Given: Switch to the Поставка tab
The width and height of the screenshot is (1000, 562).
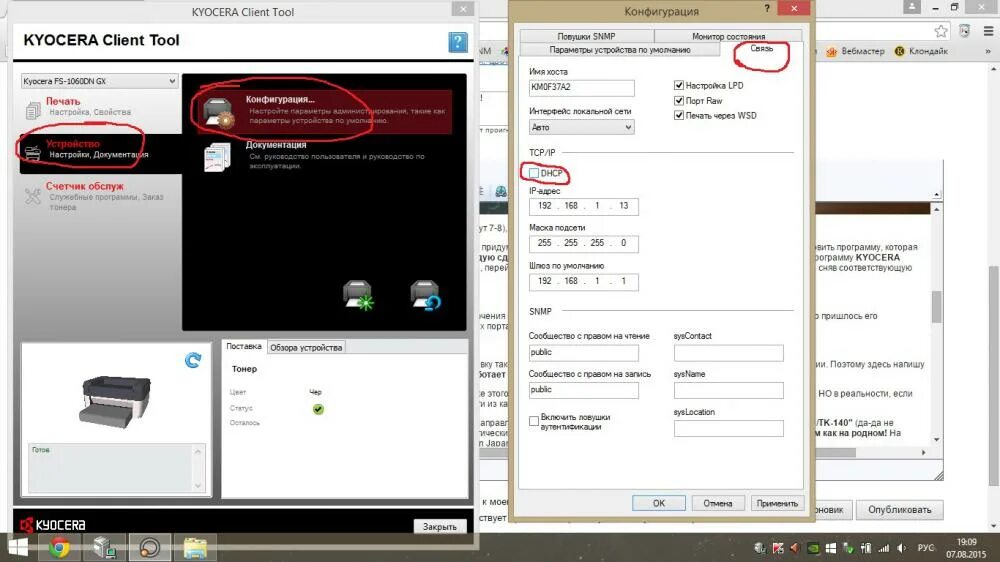Looking at the screenshot, I should pos(244,346).
